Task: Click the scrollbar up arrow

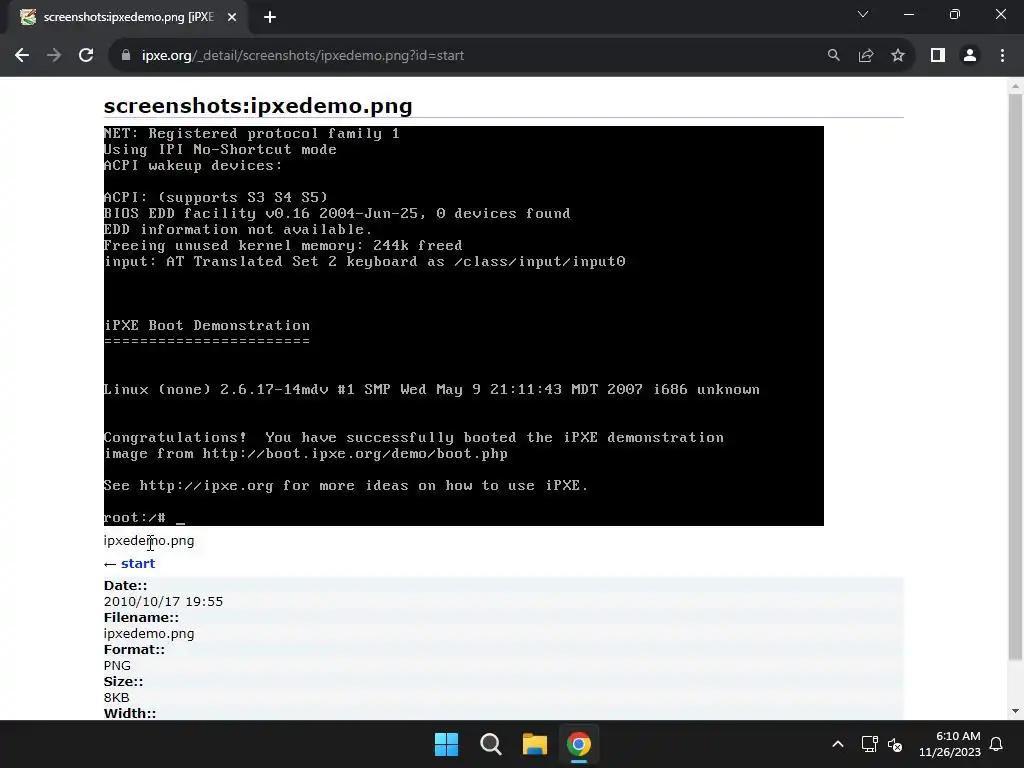Action: point(1015,85)
